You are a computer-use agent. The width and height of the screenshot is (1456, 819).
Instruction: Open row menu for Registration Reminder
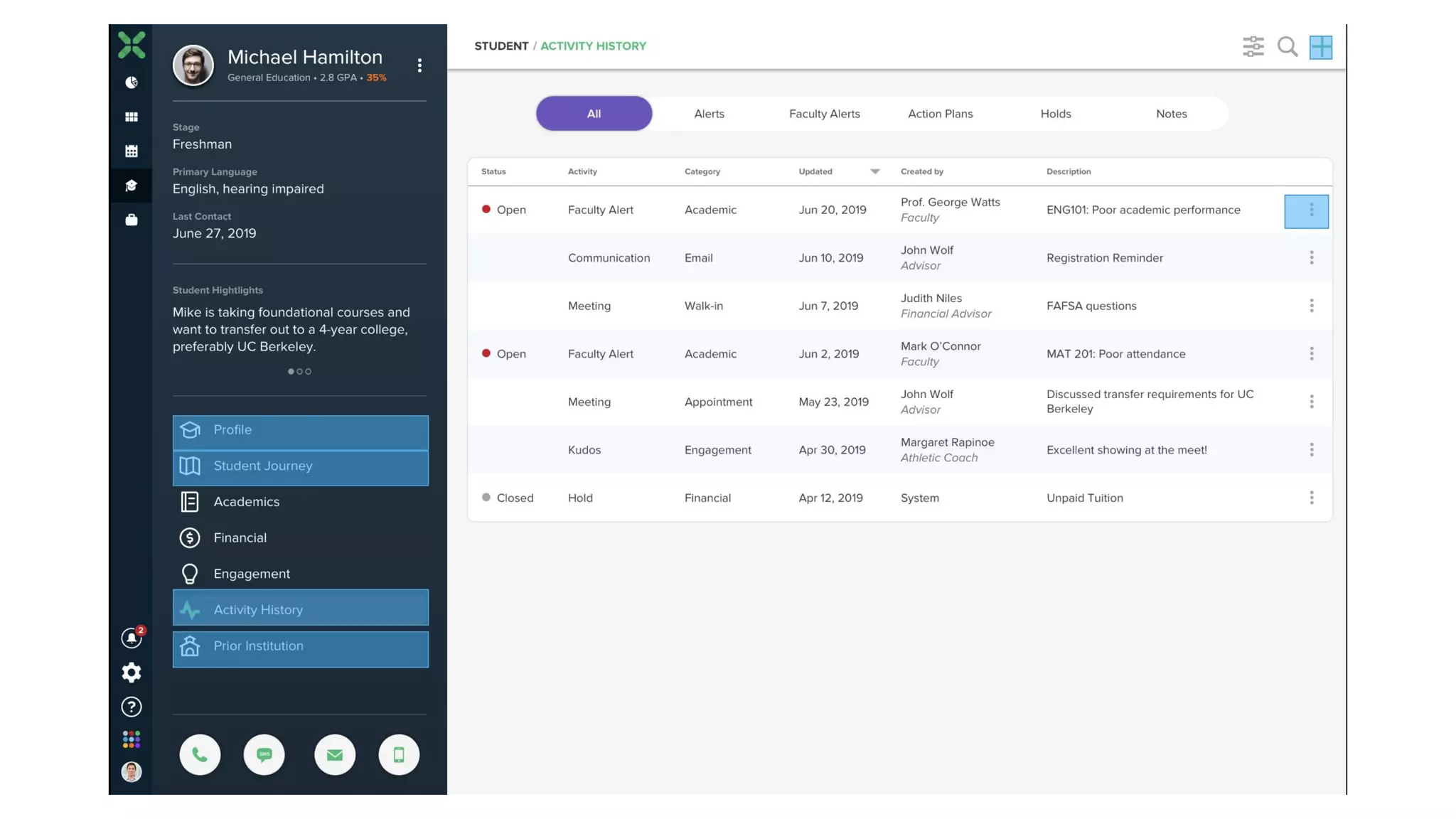pyautogui.click(x=1311, y=257)
